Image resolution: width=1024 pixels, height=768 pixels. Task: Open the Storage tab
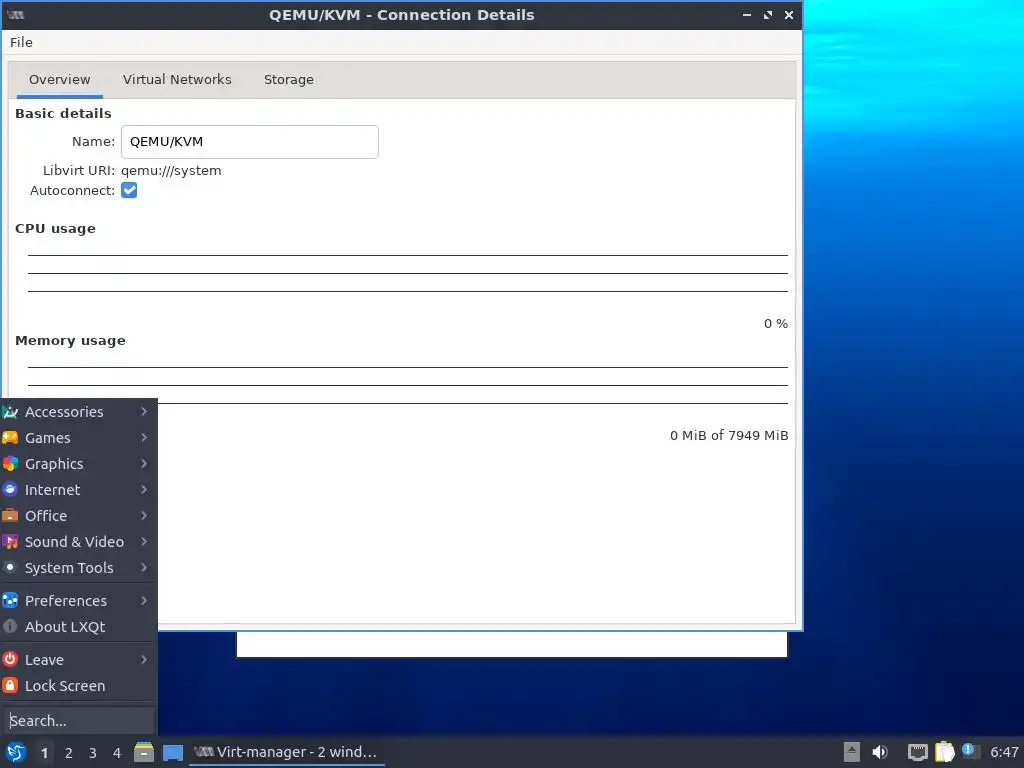point(289,80)
